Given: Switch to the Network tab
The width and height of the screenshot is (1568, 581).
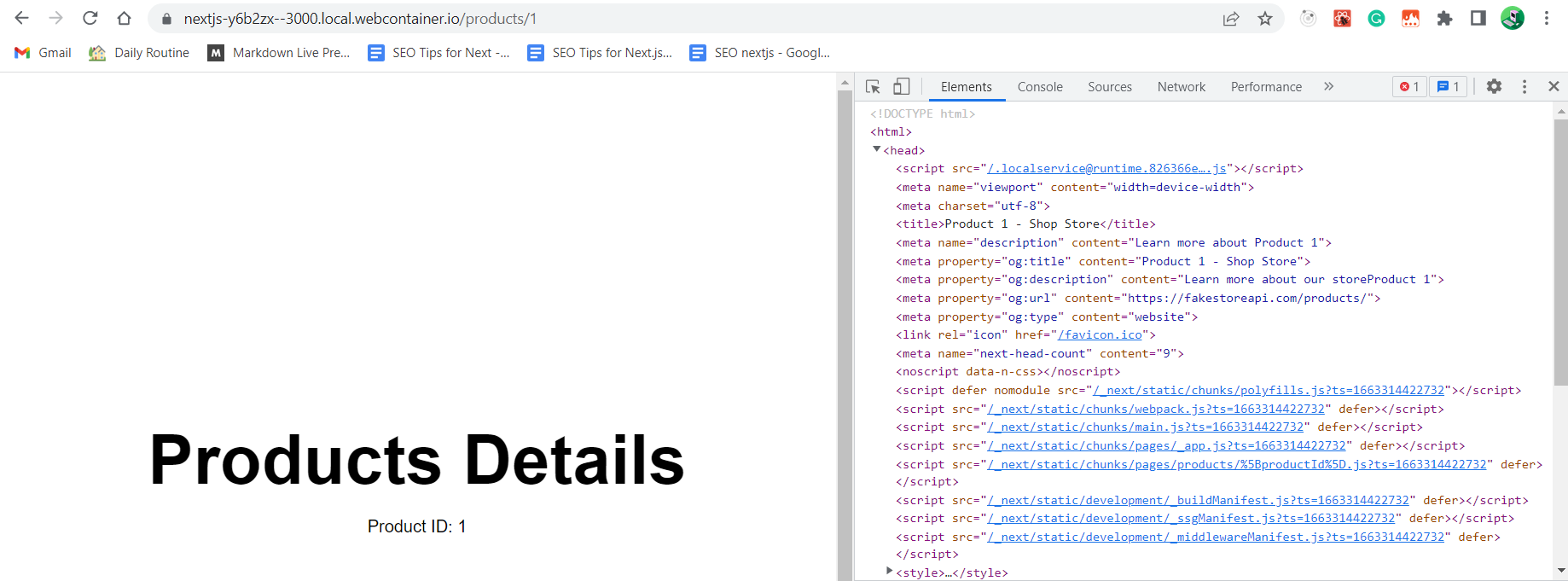Looking at the screenshot, I should [x=1182, y=86].
